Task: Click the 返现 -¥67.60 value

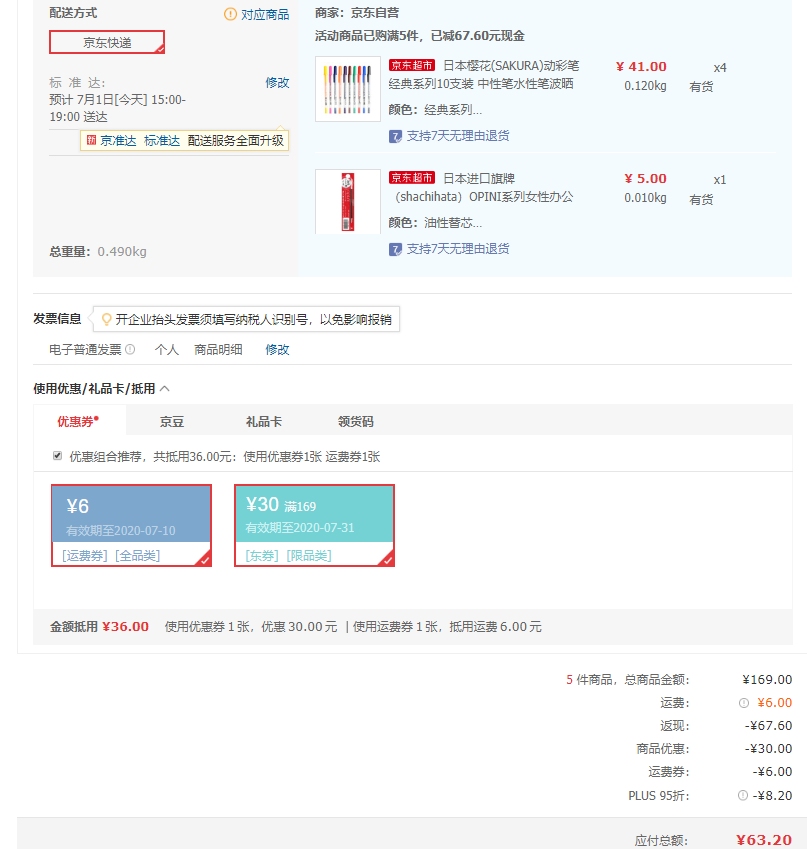Action: pos(768,726)
